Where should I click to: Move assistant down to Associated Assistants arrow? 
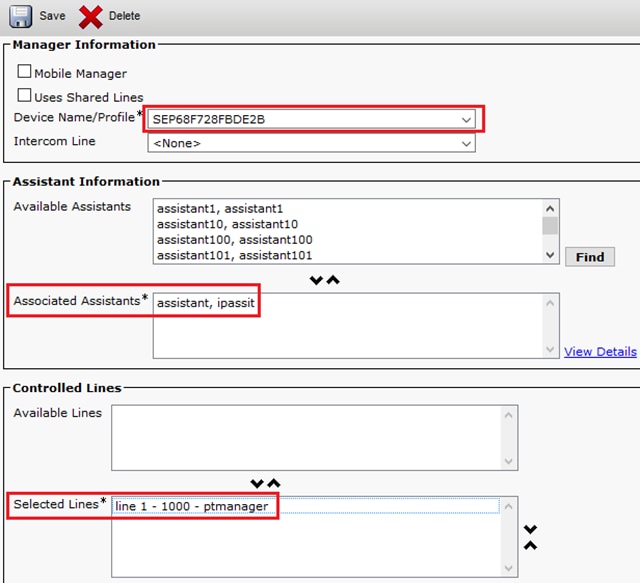point(316,280)
